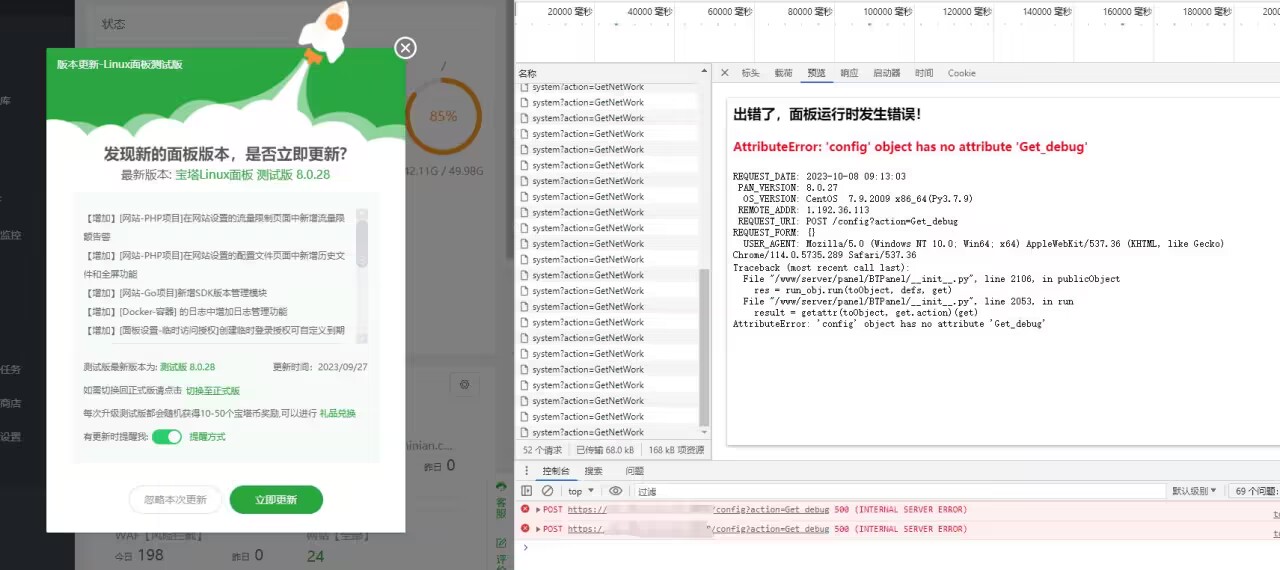Click the REQUEST_URI: POST /config?action=Get_debug line

click(847, 221)
